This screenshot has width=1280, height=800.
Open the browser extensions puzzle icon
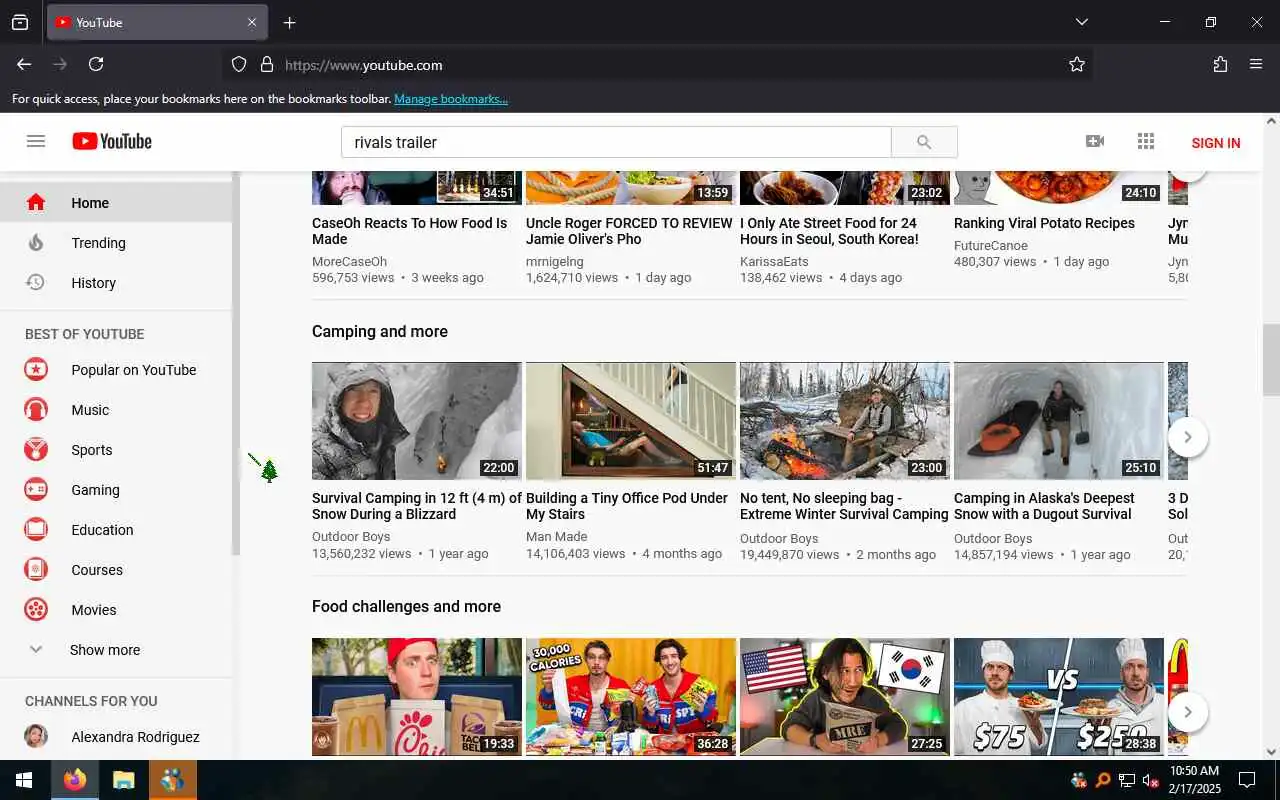pyautogui.click(x=1220, y=64)
